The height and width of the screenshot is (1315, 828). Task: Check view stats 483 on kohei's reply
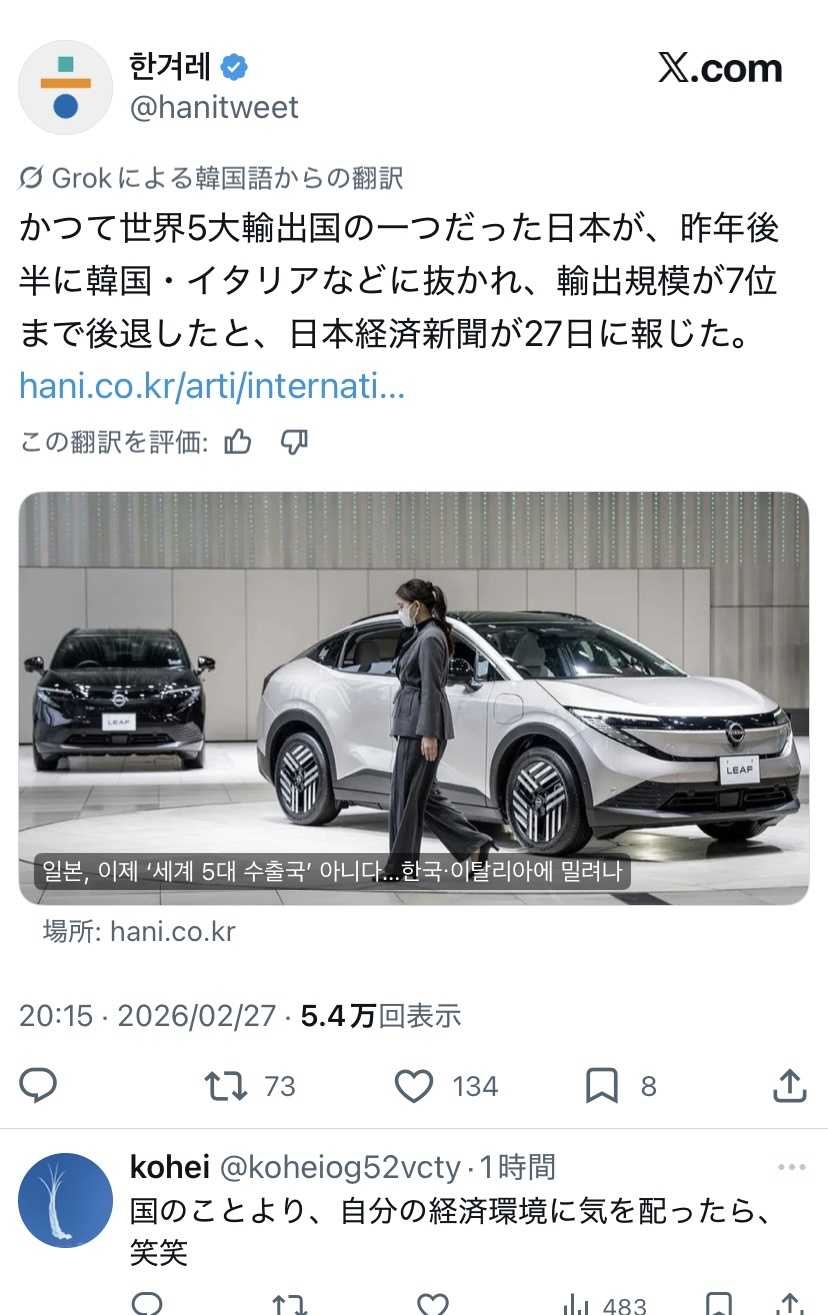pyautogui.click(x=604, y=1305)
